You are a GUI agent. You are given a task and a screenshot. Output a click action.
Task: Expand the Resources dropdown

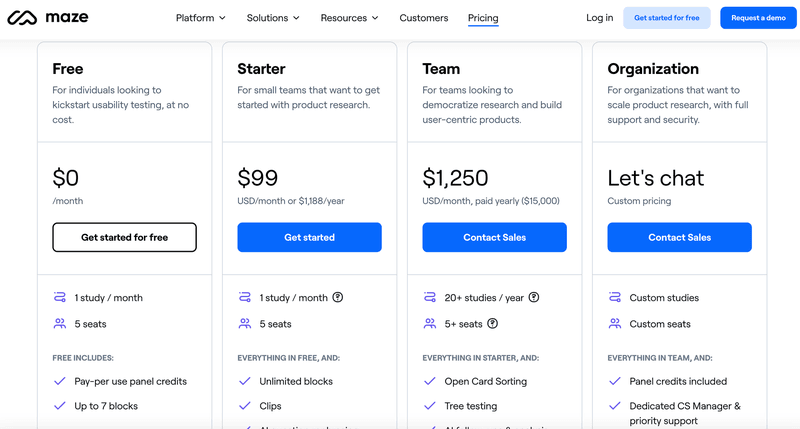pos(349,18)
